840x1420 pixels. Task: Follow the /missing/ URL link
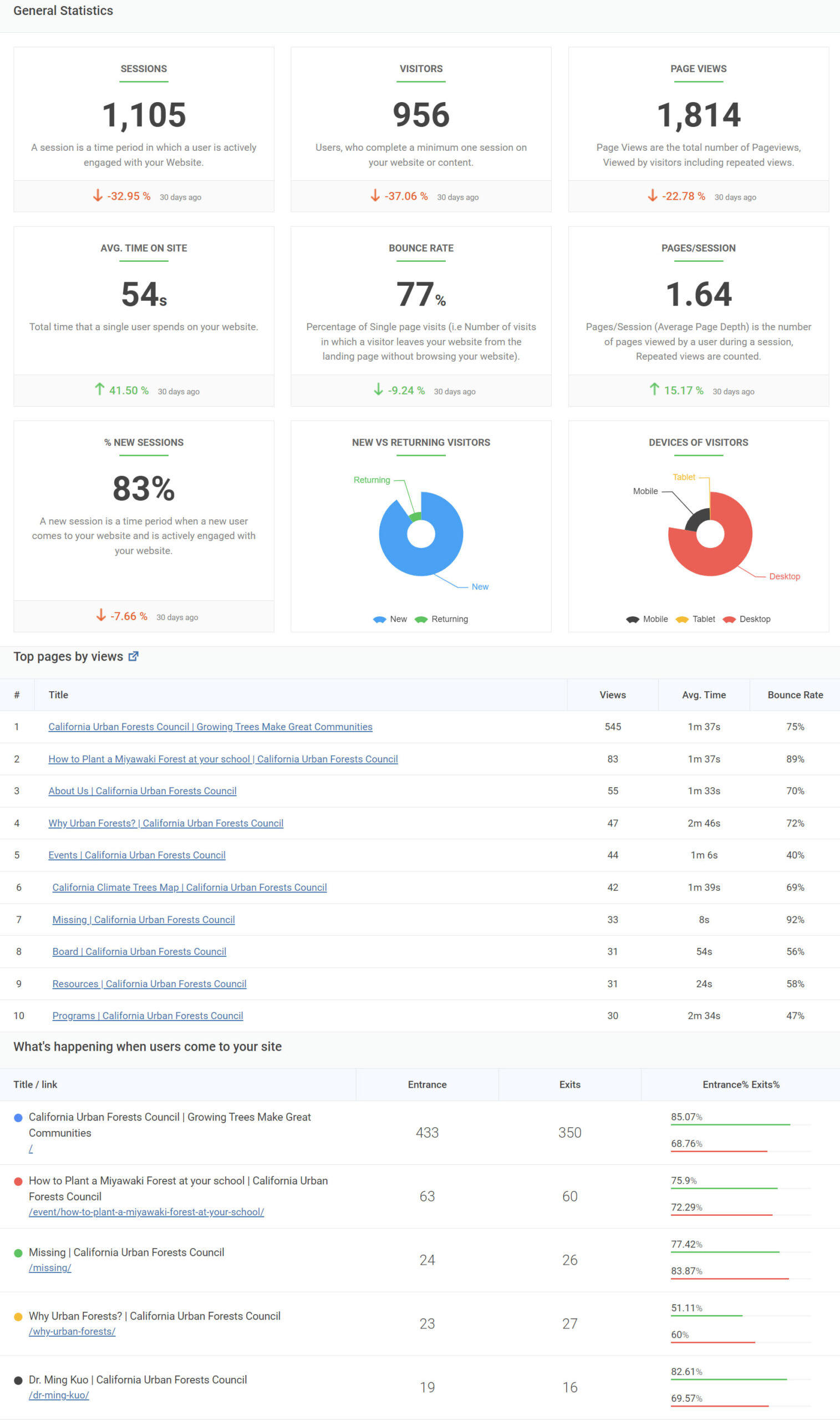point(50,1267)
